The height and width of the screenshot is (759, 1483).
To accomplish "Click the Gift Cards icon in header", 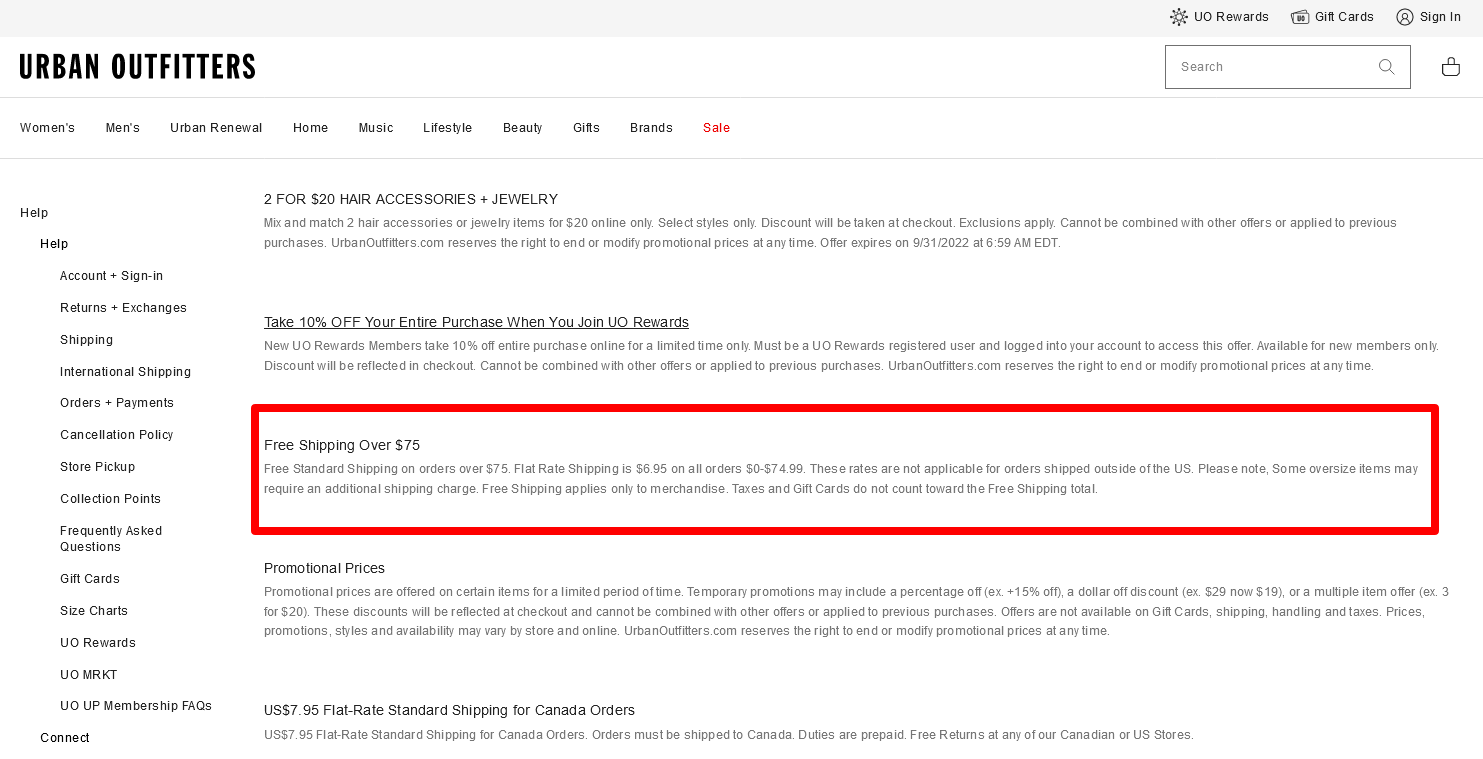I will 1300,17.
